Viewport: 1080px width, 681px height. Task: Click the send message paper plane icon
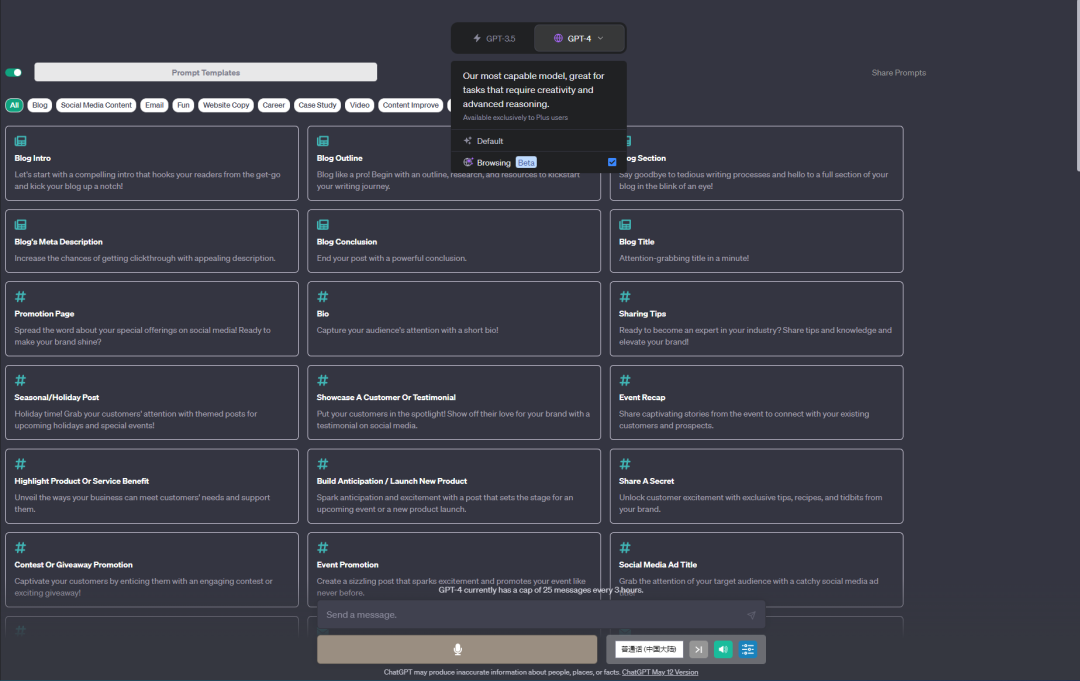click(x=751, y=615)
